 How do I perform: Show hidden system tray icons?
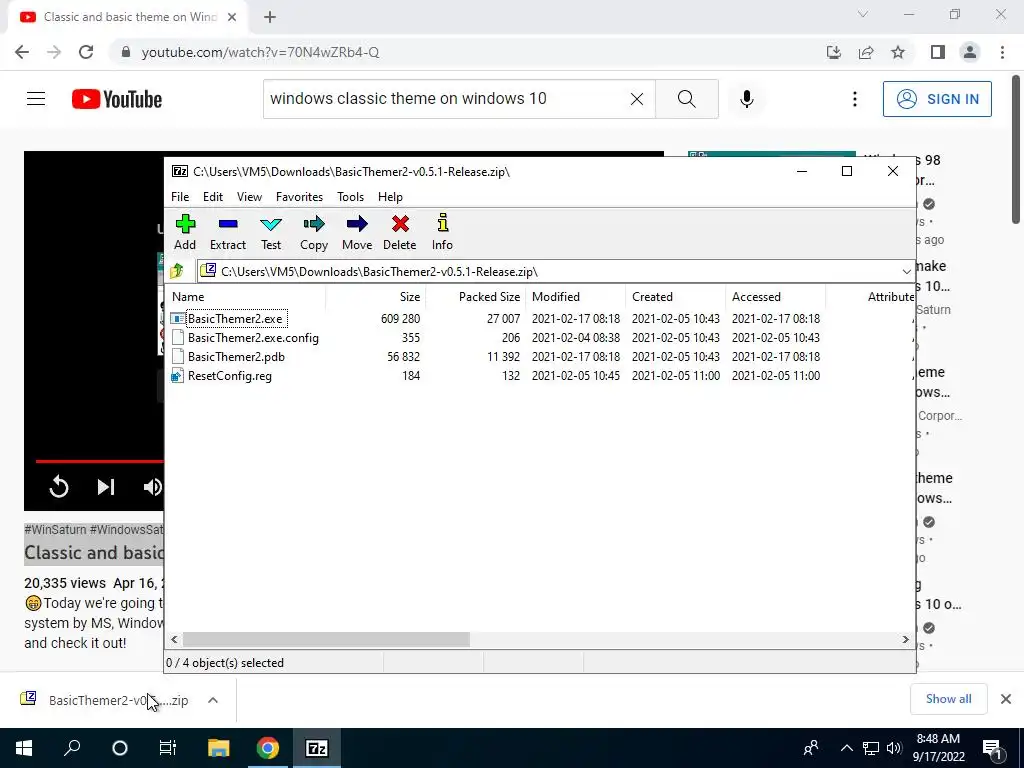point(846,748)
